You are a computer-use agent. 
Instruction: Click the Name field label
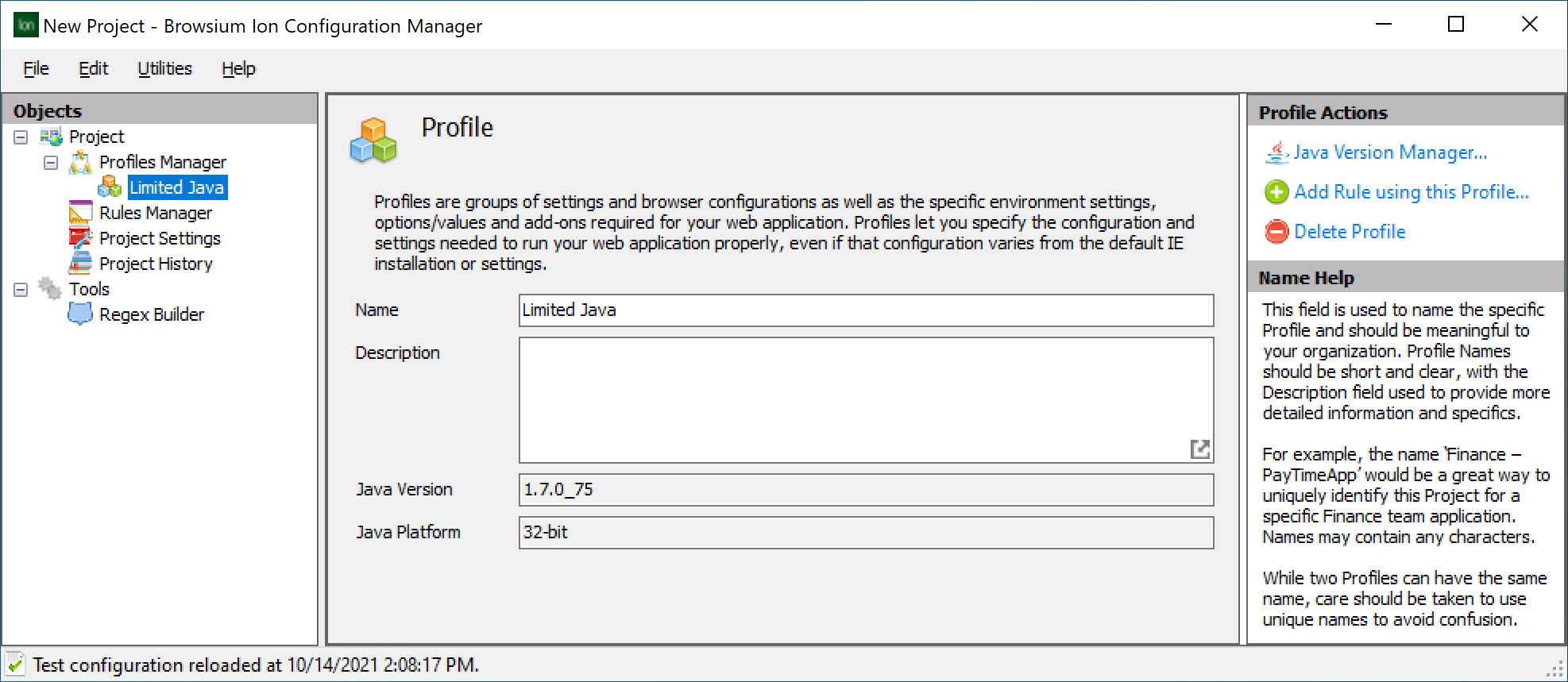[x=377, y=310]
